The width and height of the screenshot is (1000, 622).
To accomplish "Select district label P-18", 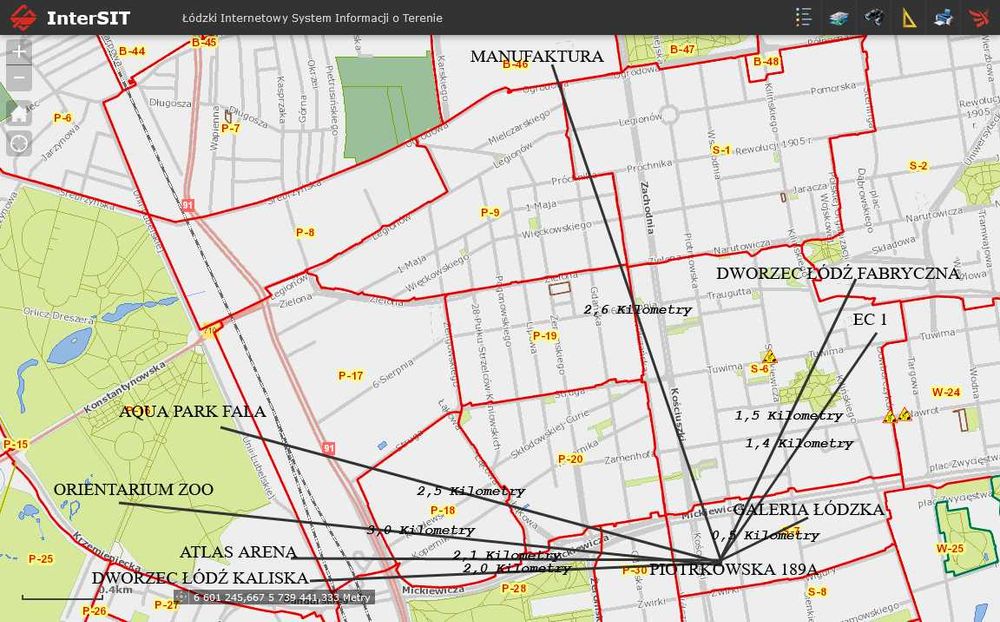I will point(443,510).
